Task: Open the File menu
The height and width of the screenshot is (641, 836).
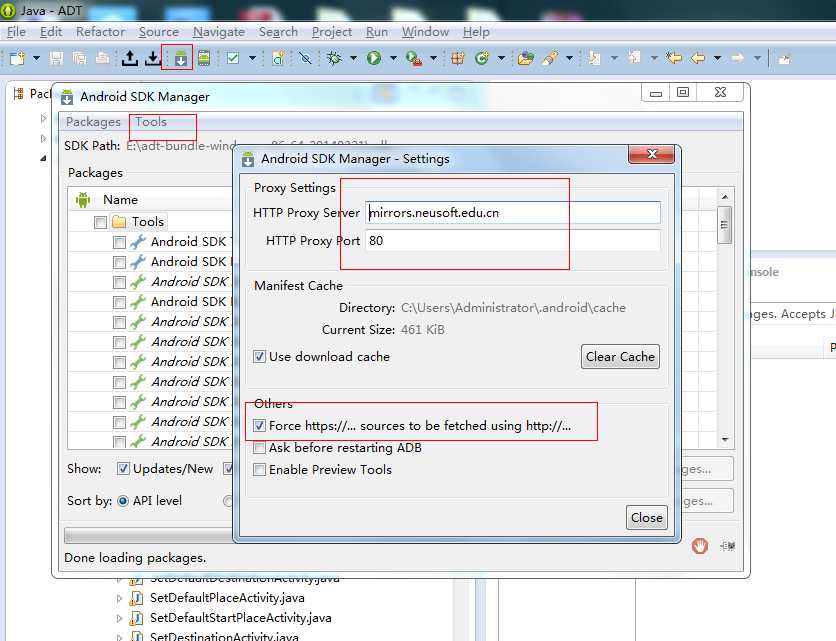Action: (16, 32)
